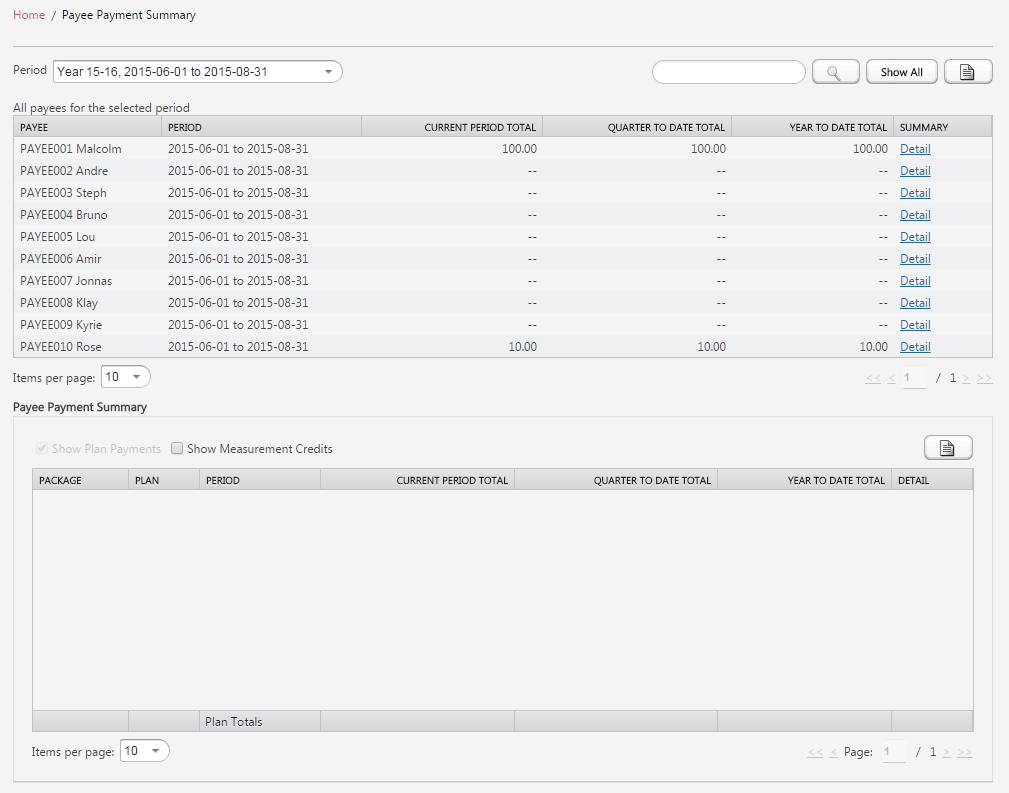Click the plan table Page number field
This screenshot has height=793, width=1009.
894,751
